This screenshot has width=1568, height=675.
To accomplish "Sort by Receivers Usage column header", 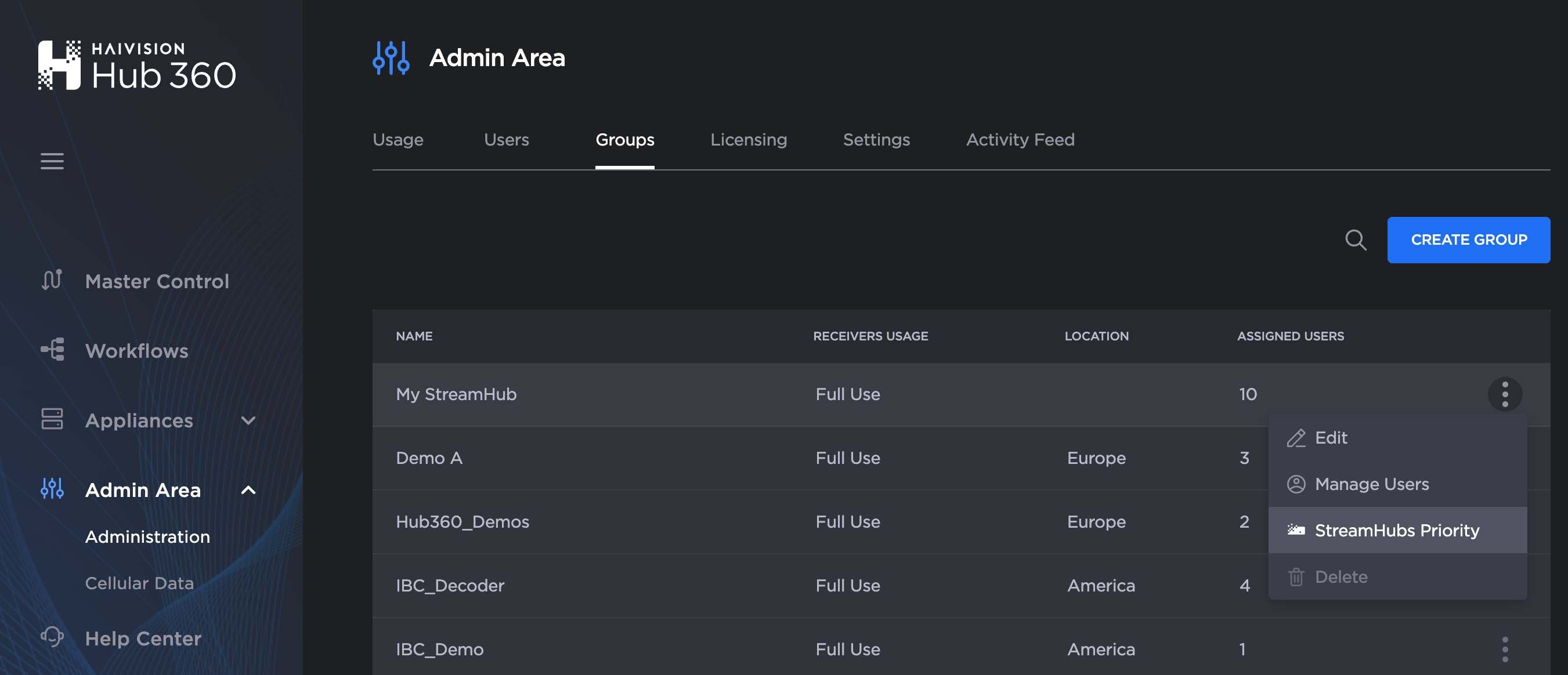I will (870, 336).
